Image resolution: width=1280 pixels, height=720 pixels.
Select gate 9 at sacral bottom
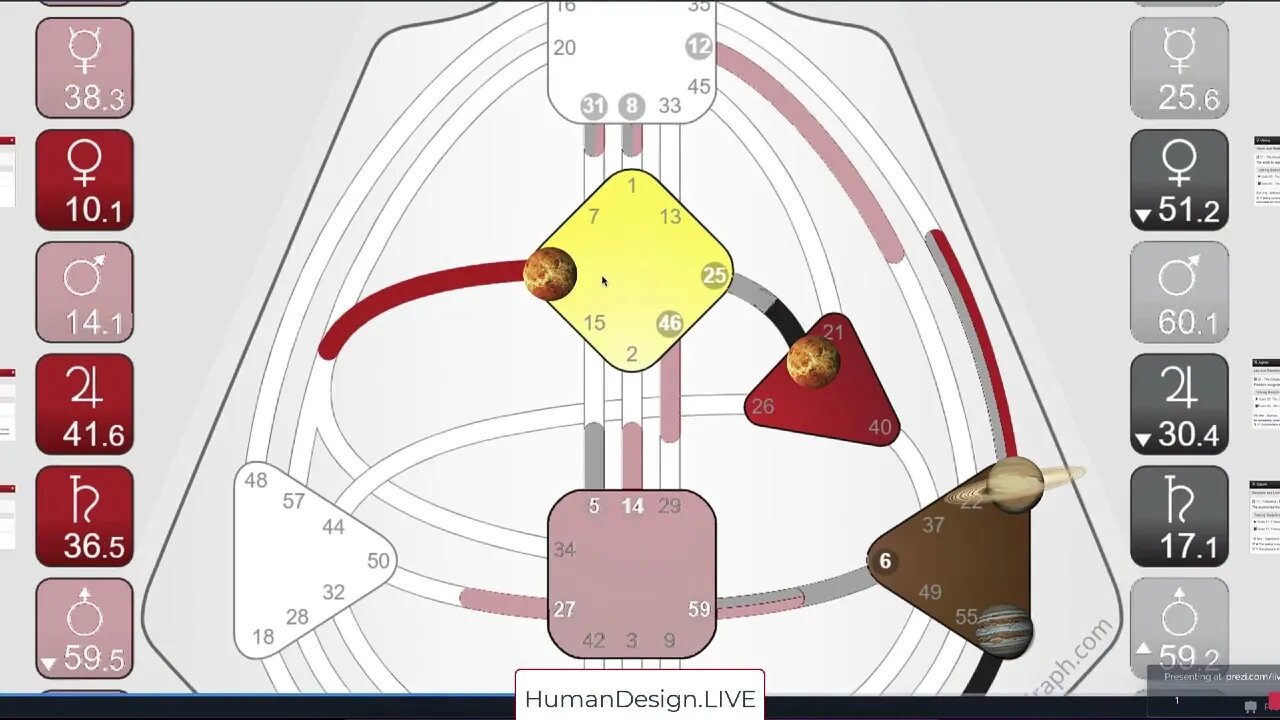coord(669,640)
